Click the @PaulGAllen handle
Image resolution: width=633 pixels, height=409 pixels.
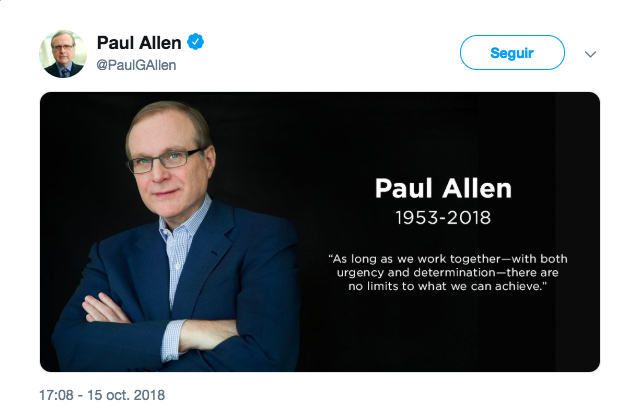click(x=136, y=65)
